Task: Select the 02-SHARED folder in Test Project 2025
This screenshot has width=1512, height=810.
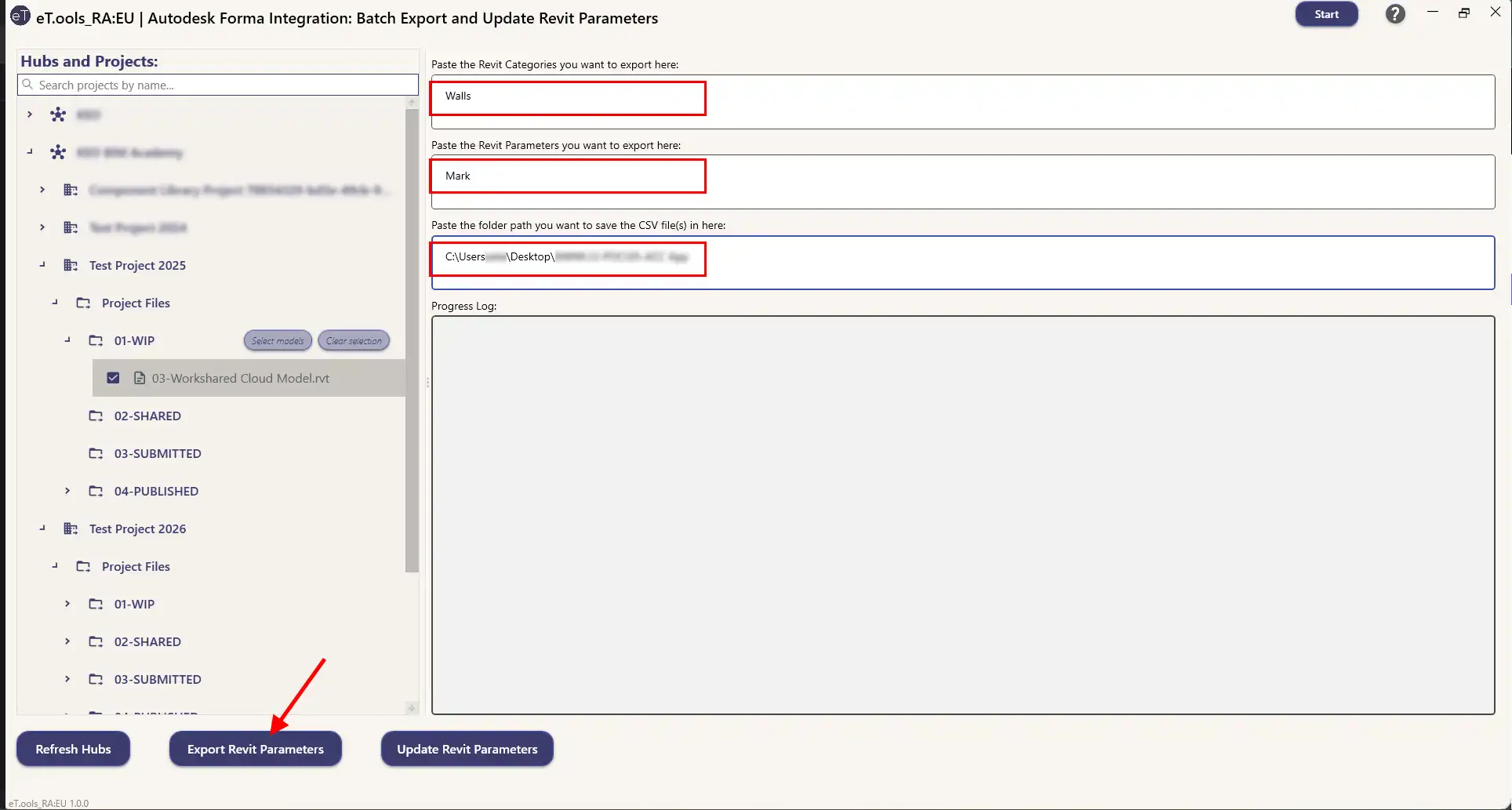Action: click(147, 416)
